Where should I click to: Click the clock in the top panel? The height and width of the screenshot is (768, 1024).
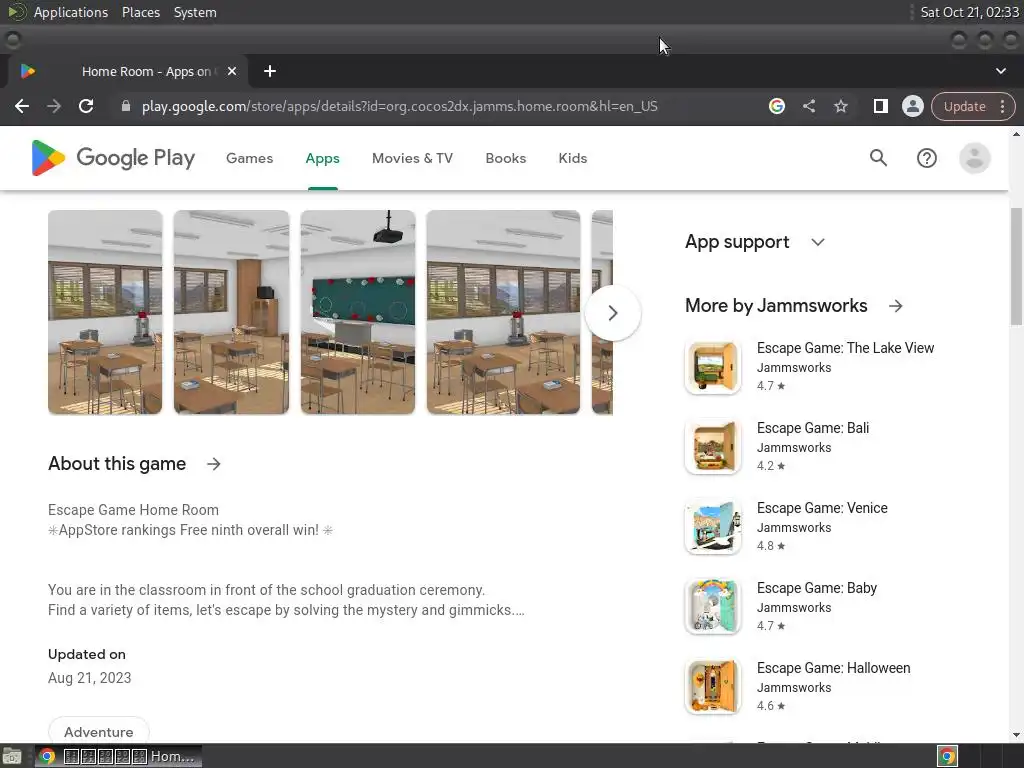[x=969, y=12]
